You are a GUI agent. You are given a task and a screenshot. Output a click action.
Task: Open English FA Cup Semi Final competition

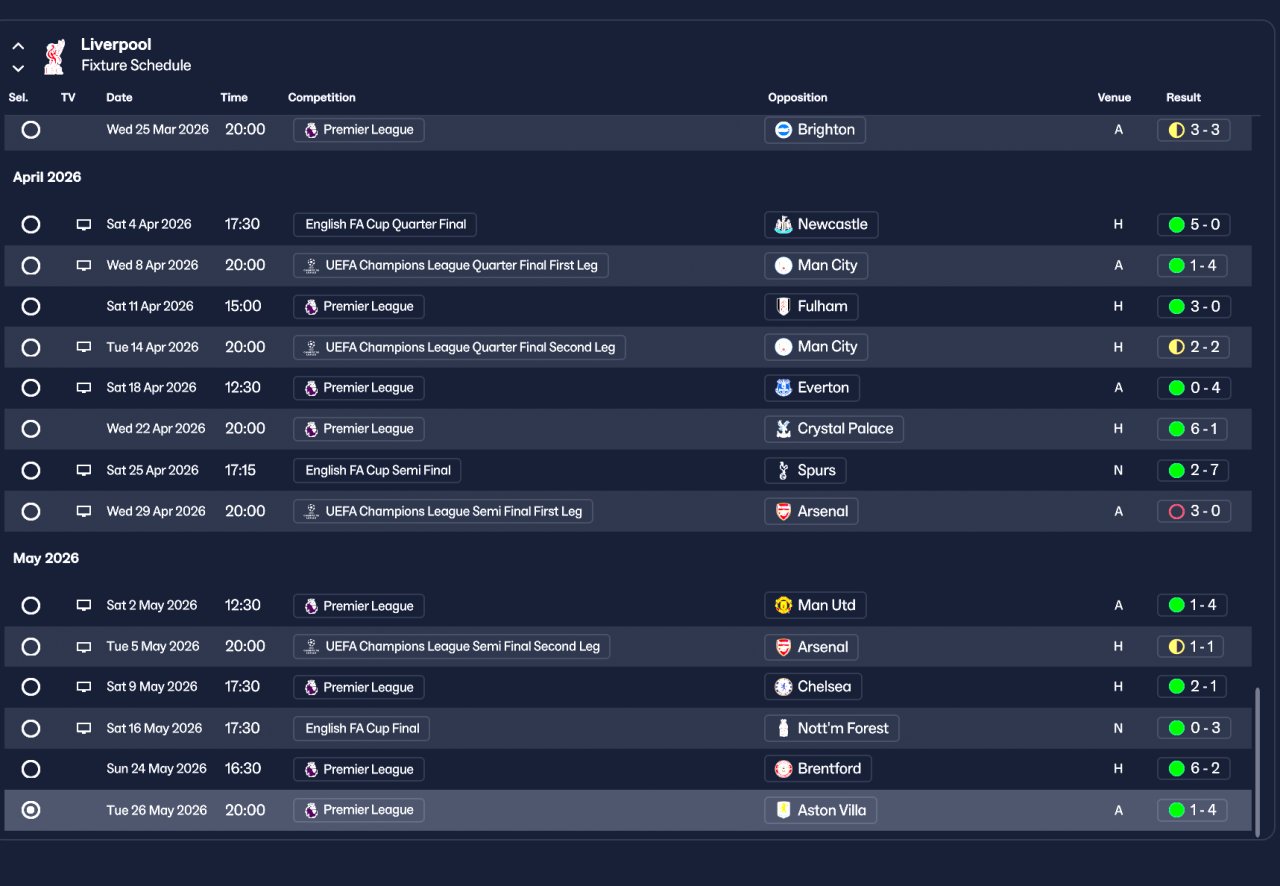[x=377, y=471]
